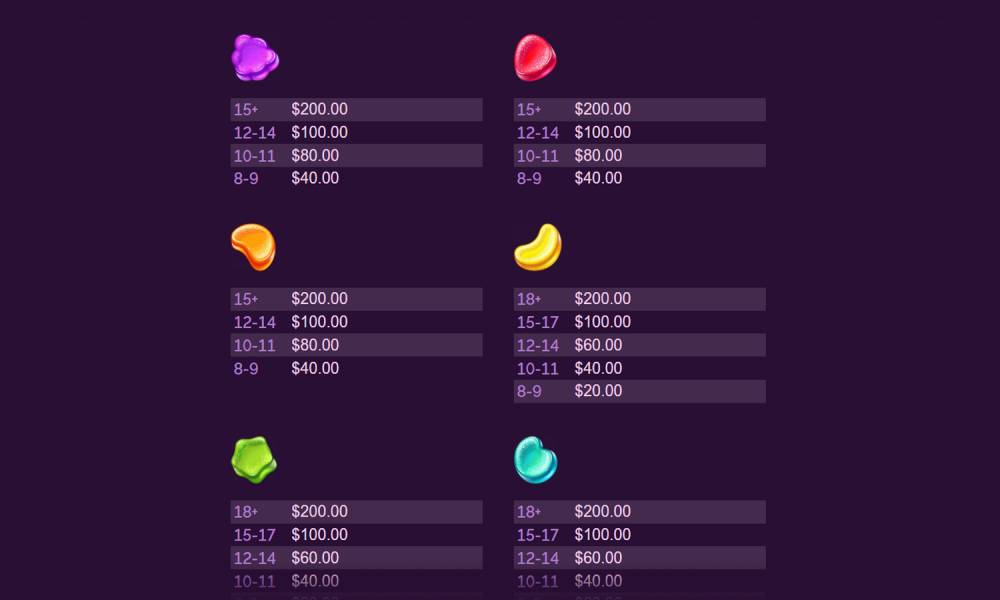1000x600 pixels.
Task: Select purple candy 12-14 $100.00 row
Action: click(x=357, y=133)
